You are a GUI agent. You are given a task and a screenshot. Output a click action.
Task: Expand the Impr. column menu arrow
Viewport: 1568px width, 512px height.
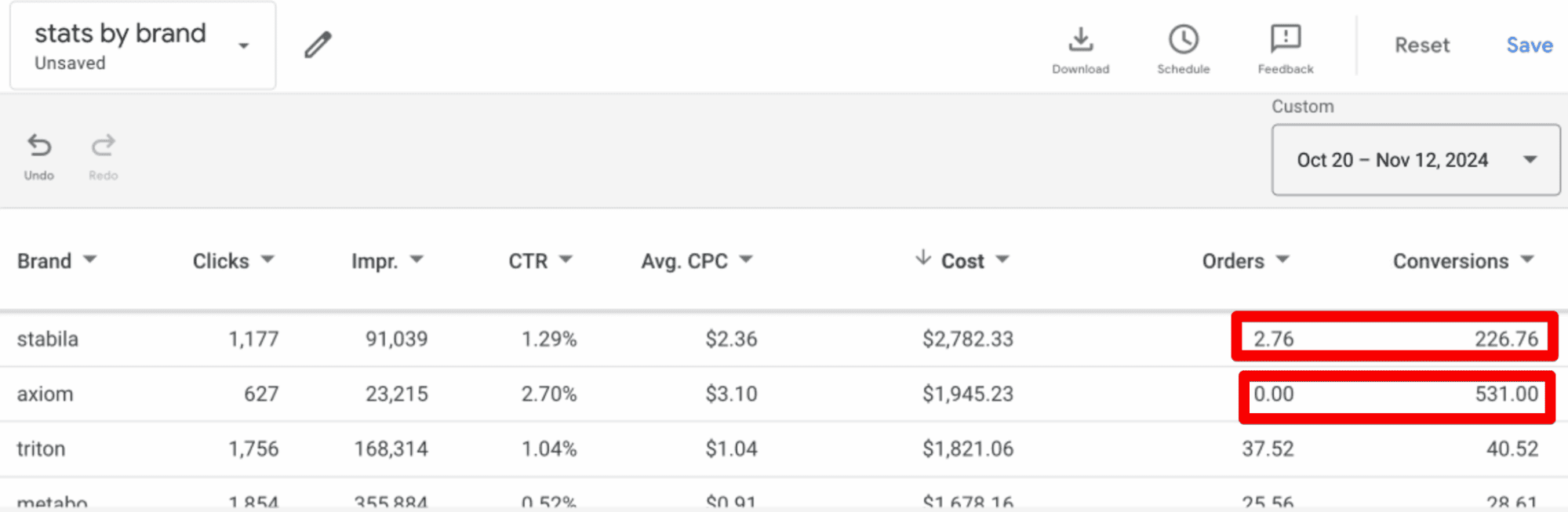pos(417,260)
